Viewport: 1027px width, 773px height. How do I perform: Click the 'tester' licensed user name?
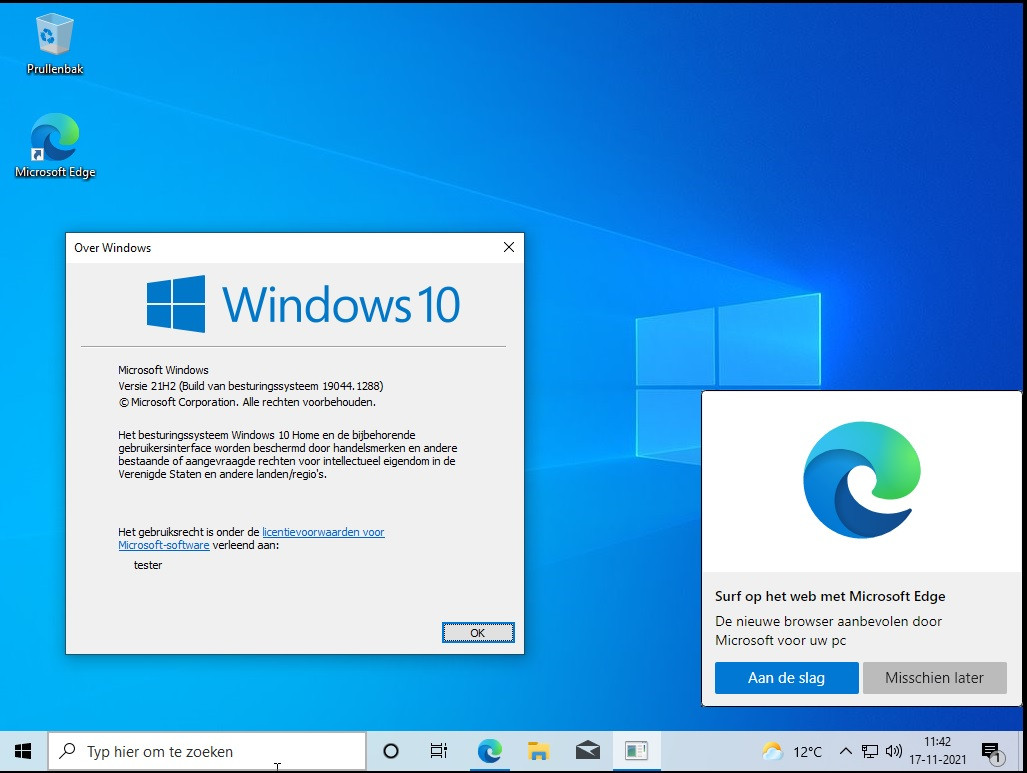pyautogui.click(x=148, y=565)
